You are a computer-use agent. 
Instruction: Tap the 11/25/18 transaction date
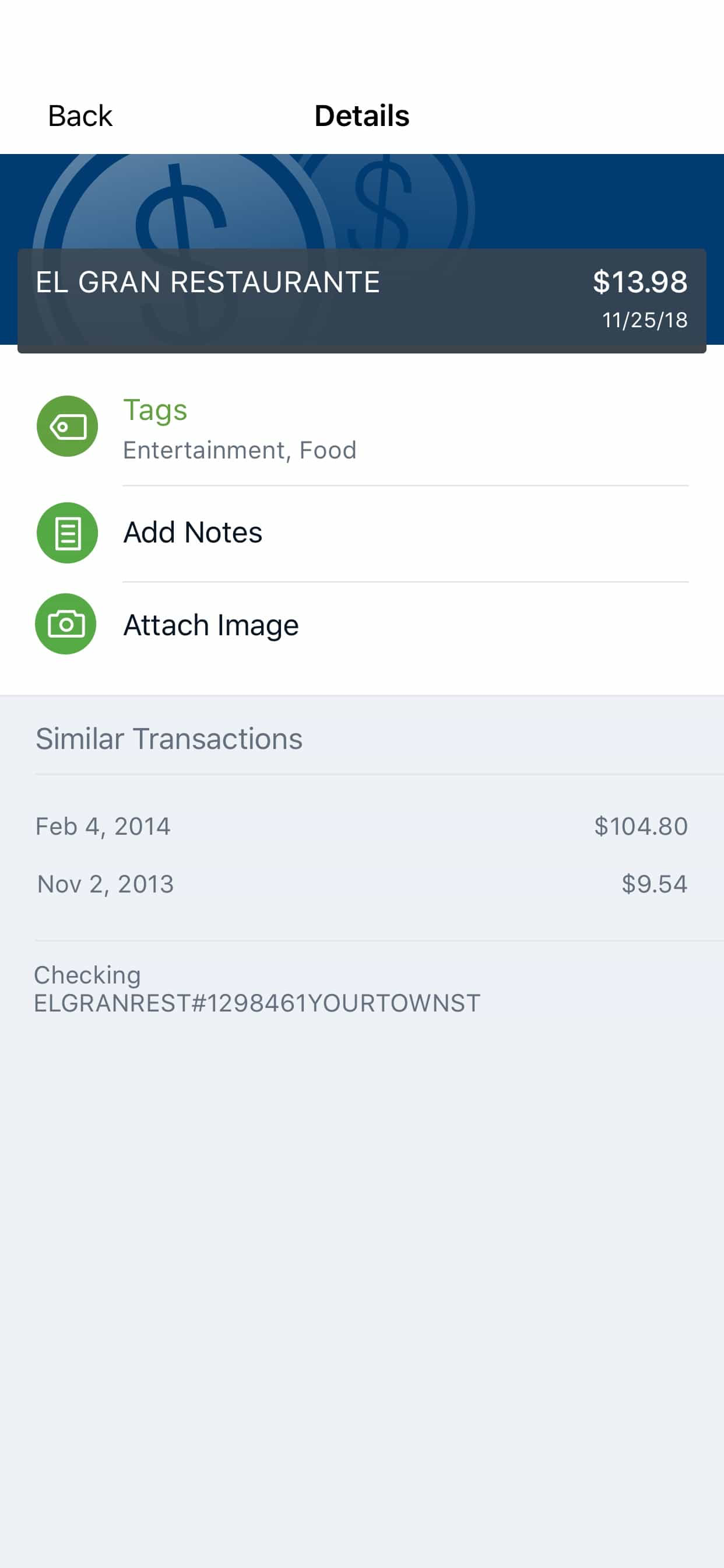(x=645, y=320)
